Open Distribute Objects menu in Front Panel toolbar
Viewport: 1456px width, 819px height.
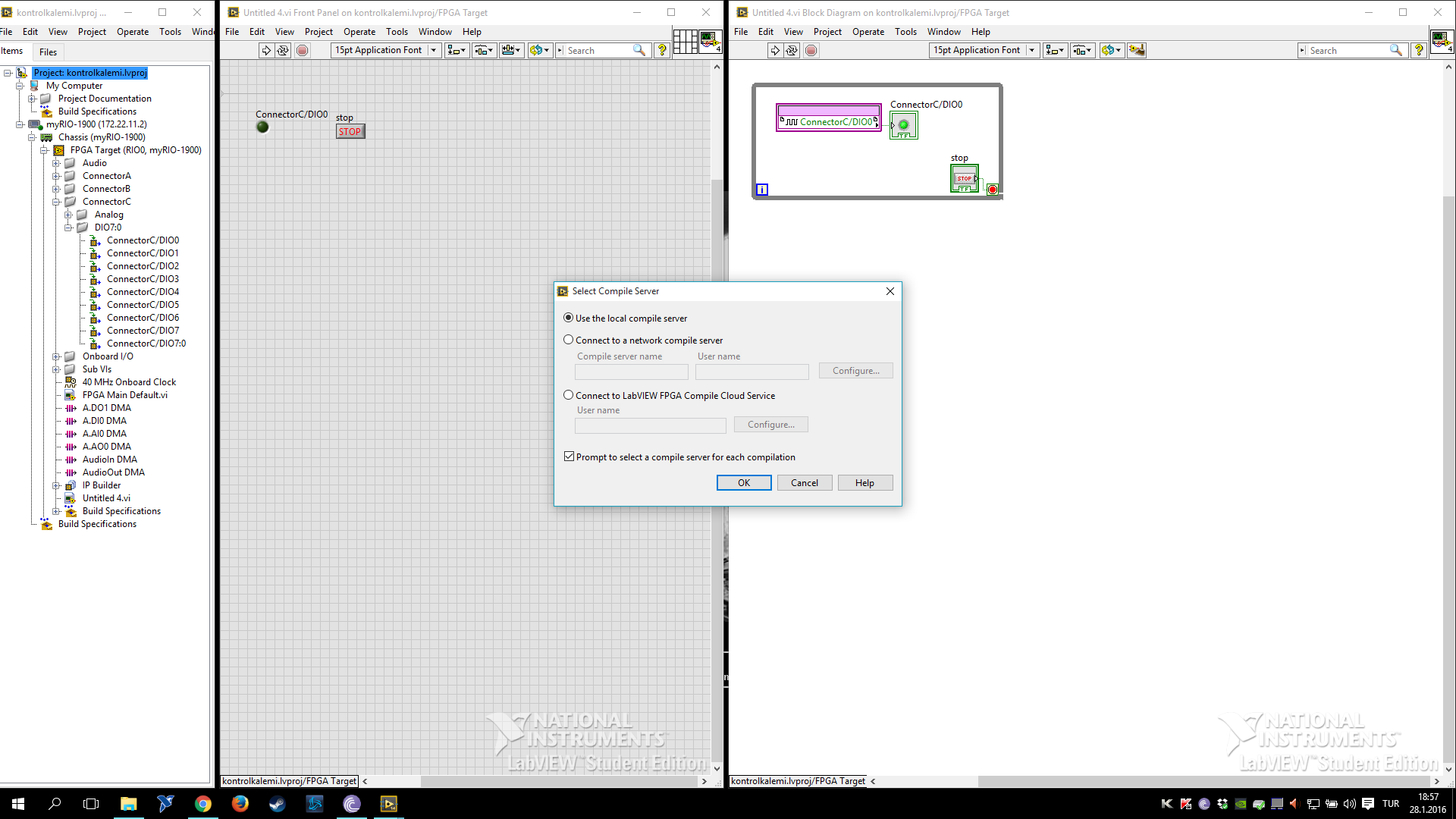484,50
